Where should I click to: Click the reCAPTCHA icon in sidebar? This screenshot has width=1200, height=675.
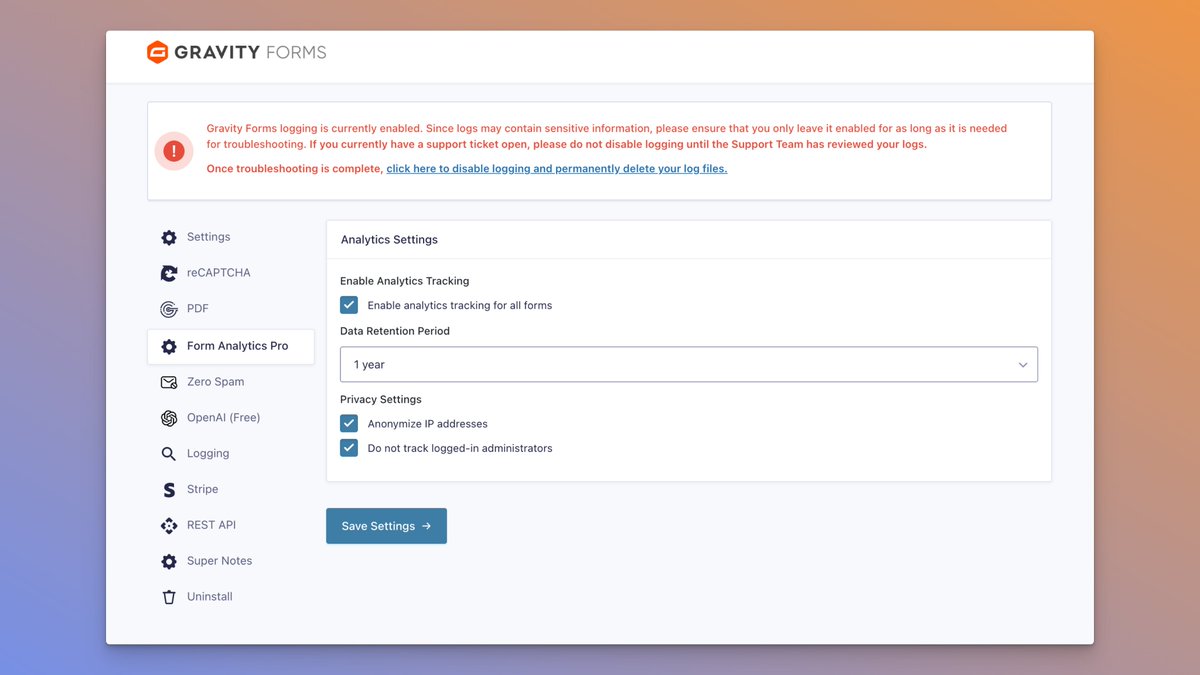coord(169,273)
